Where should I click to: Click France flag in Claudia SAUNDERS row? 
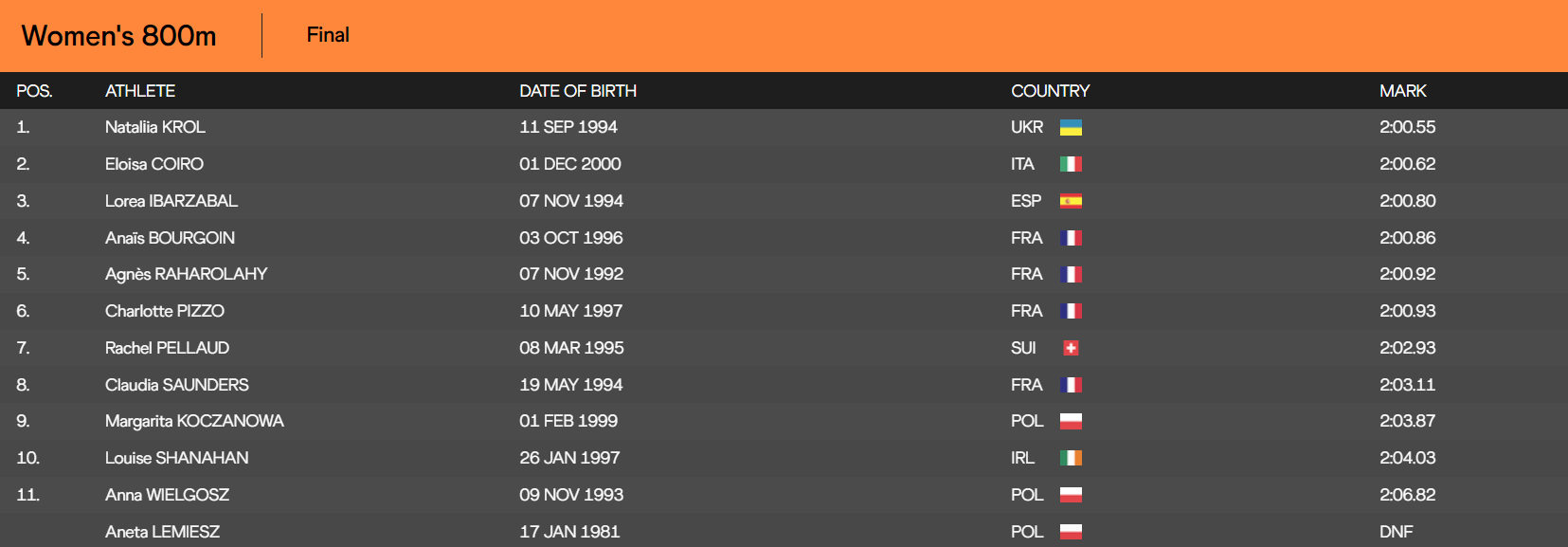1071,385
